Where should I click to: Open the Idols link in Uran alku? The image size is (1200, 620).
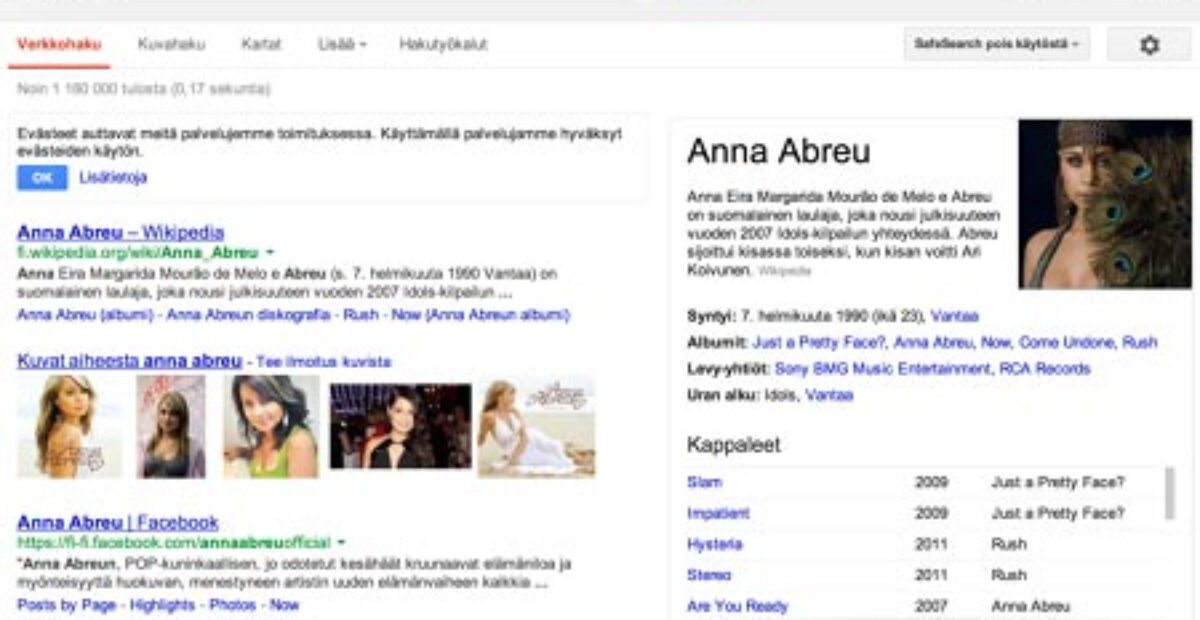[780, 395]
